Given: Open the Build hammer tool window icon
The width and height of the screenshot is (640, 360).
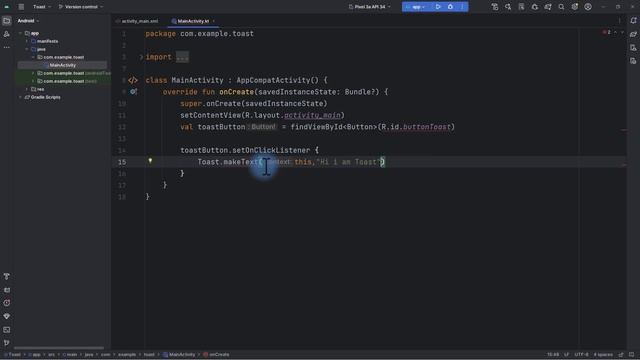Looking at the screenshot, I should tap(7, 276).
